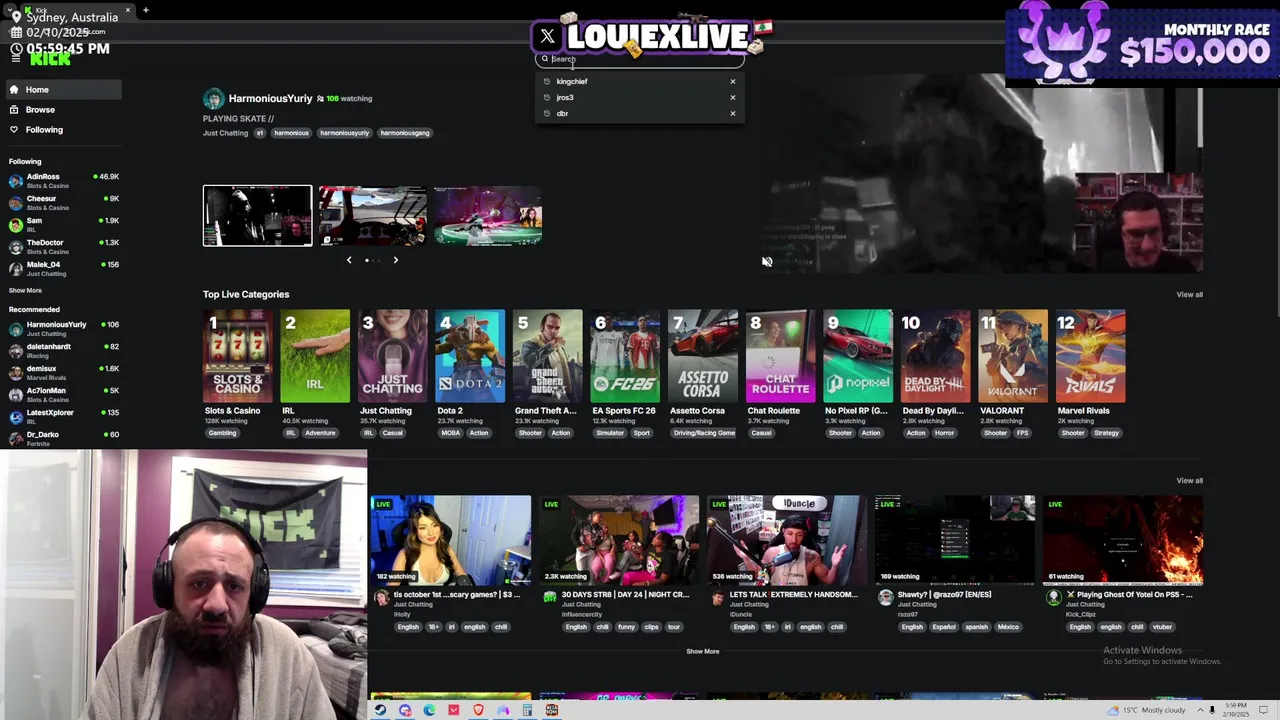Unmute the featured stream player
Viewport: 1280px width, 720px height.
click(767, 262)
